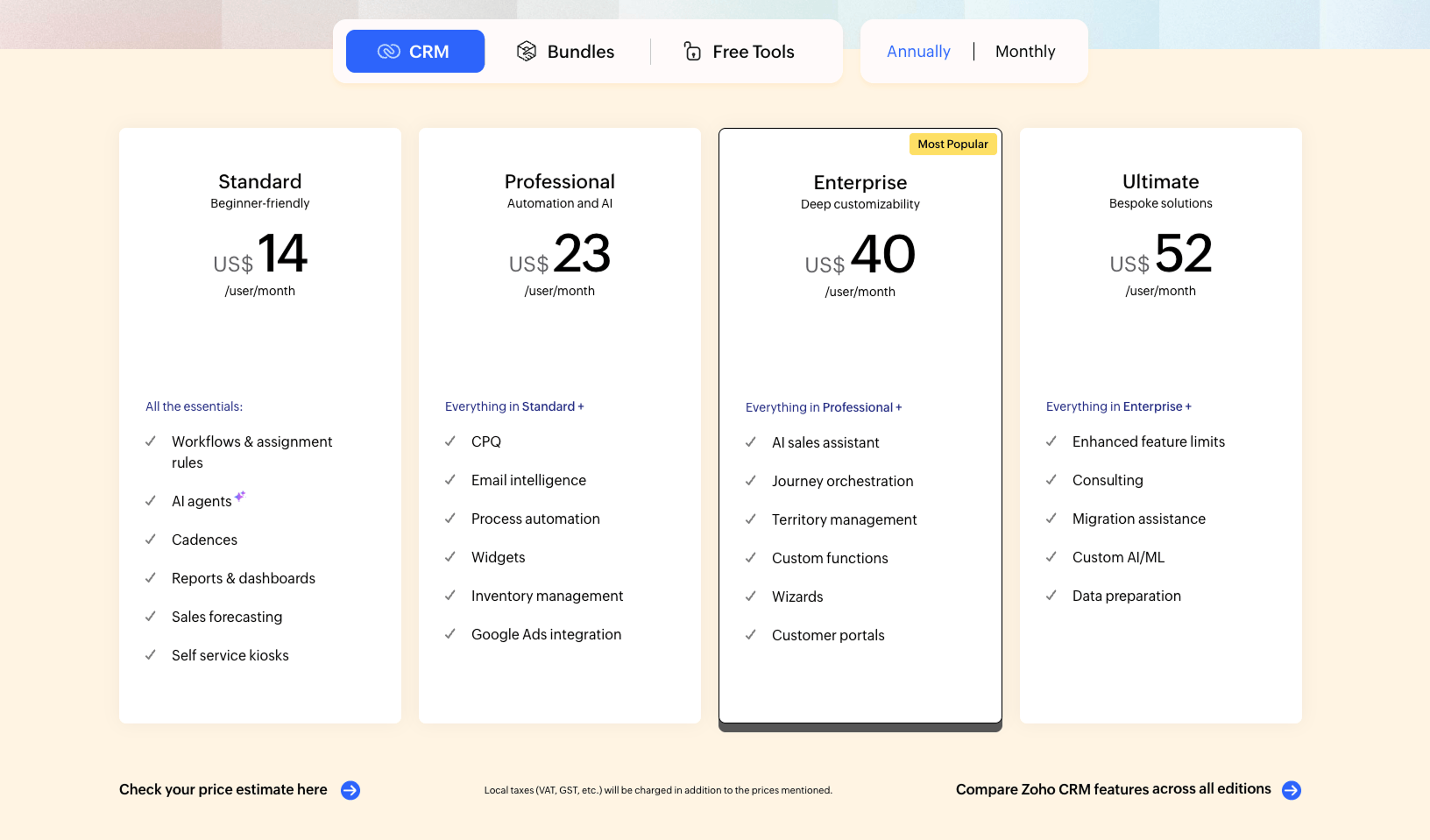The image size is (1430, 840).
Task: Click the 'Consulting' feature
Action: tap(1108, 480)
